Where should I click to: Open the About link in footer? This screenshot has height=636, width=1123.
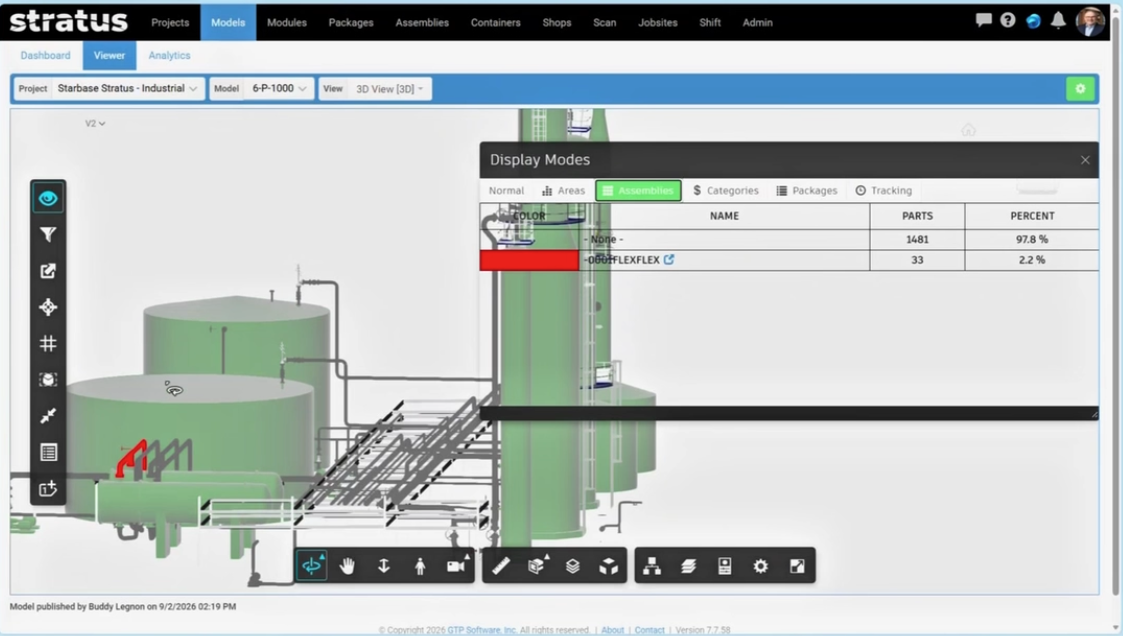tap(612, 630)
